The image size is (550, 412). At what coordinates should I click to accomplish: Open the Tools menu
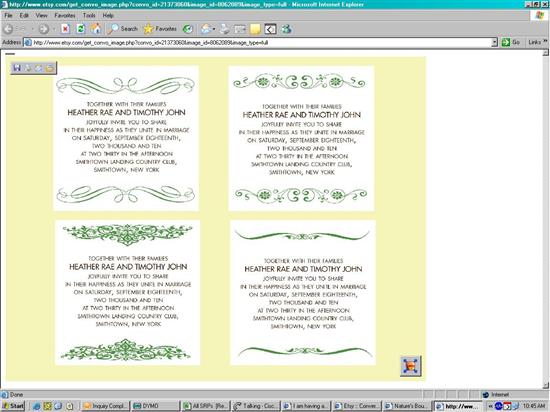tap(89, 15)
